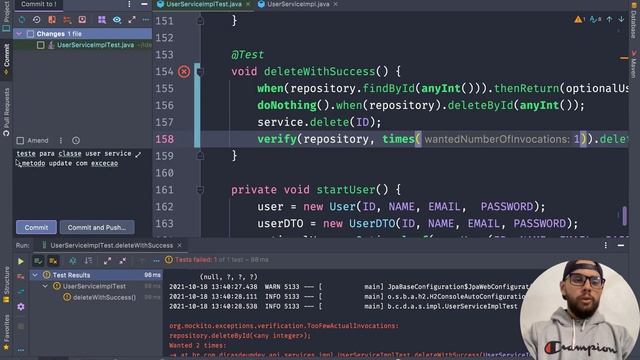The height and width of the screenshot is (360, 640).
Task: Open commit message history clock icon
Action: click(76, 140)
